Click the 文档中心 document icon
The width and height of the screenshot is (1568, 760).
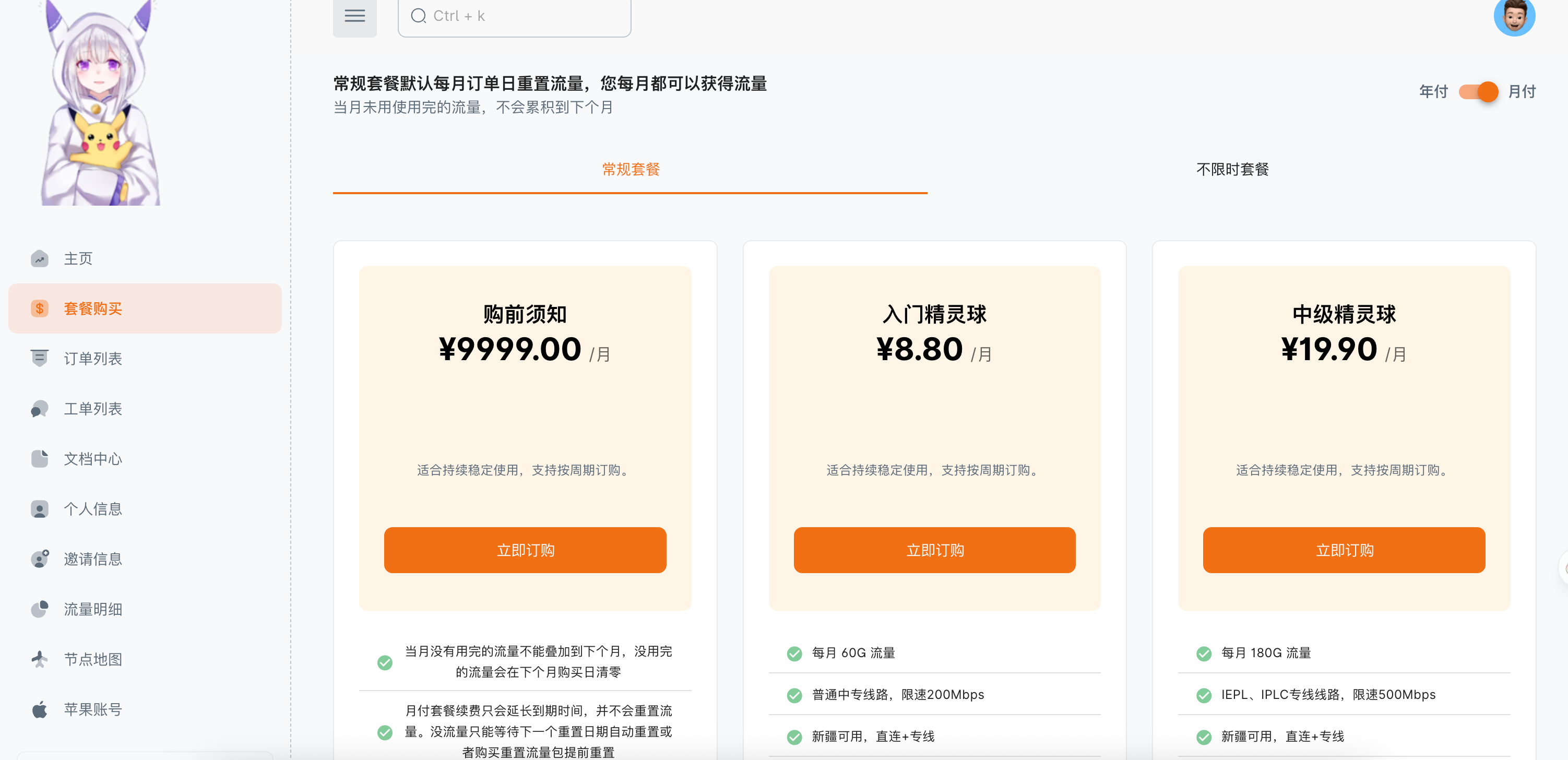click(40, 459)
